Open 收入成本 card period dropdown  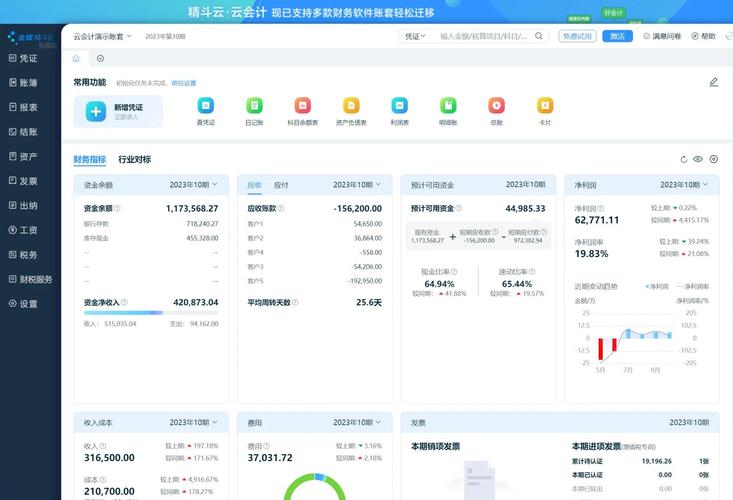coord(194,422)
